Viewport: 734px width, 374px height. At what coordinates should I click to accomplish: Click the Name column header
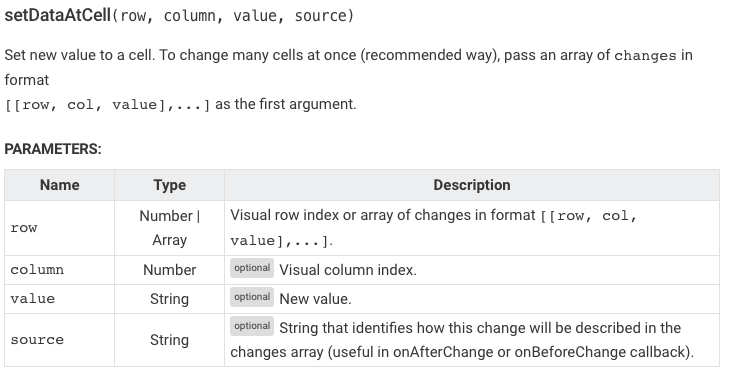coord(59,185)
